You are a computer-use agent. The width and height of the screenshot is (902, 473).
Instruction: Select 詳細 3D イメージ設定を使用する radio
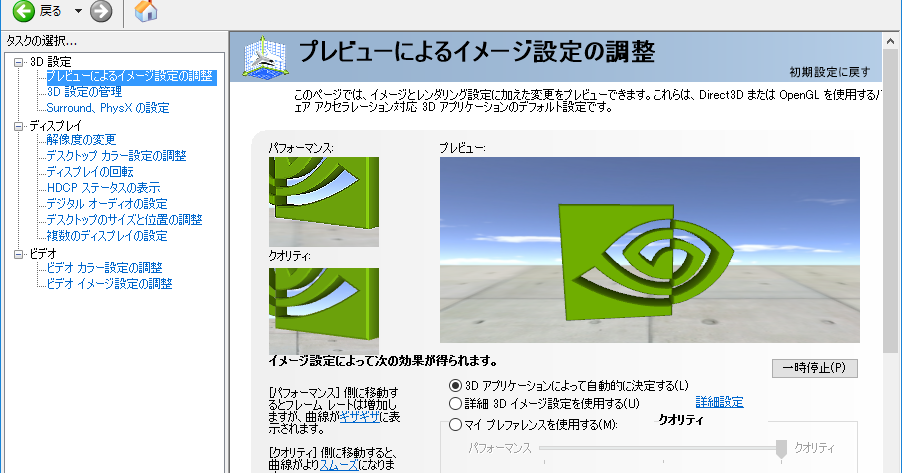[456, 403]
